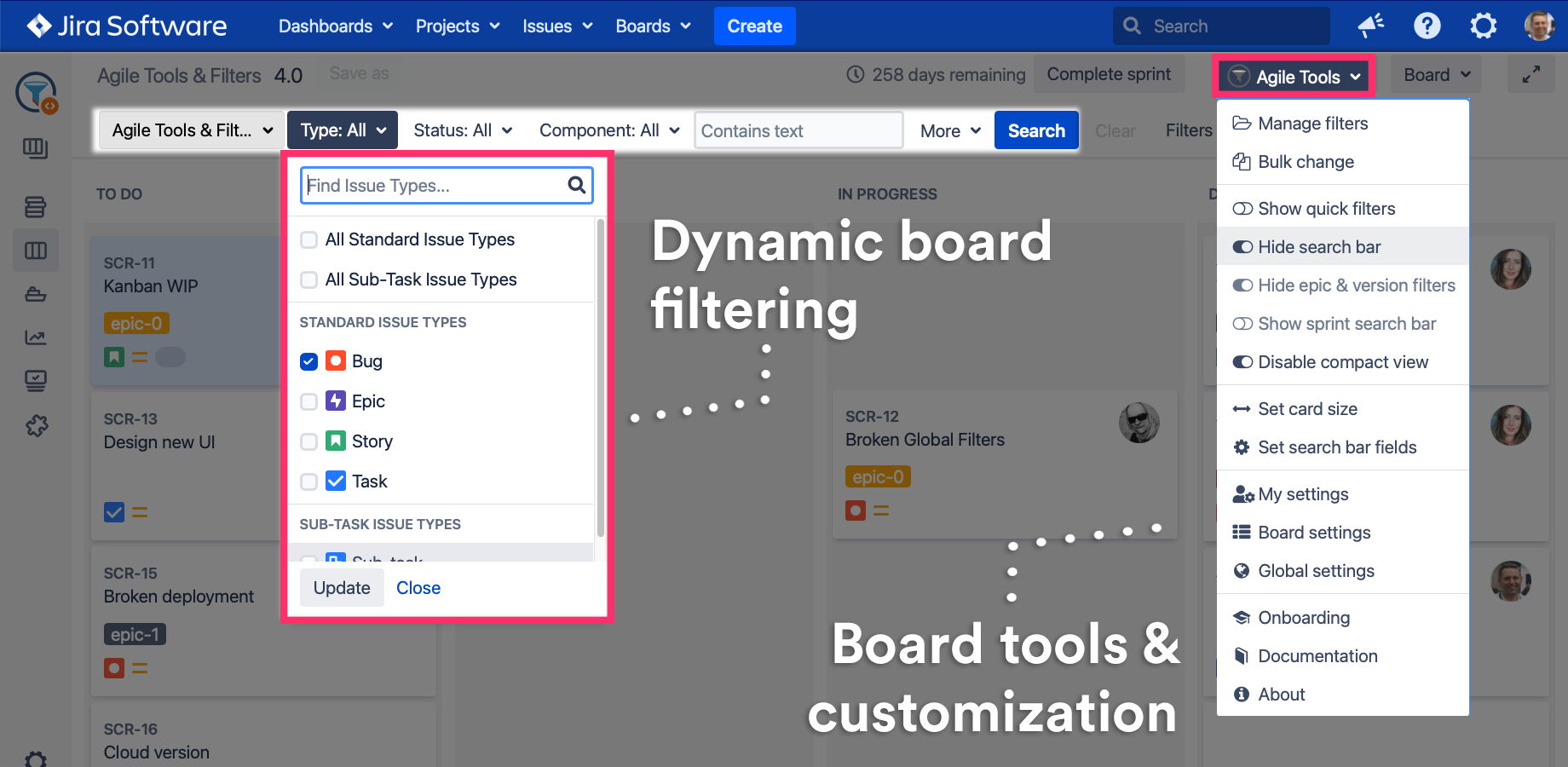Click the fullscreen expand arrows icon
This screenshot has height=767, width=1568.
[1531, 75]
